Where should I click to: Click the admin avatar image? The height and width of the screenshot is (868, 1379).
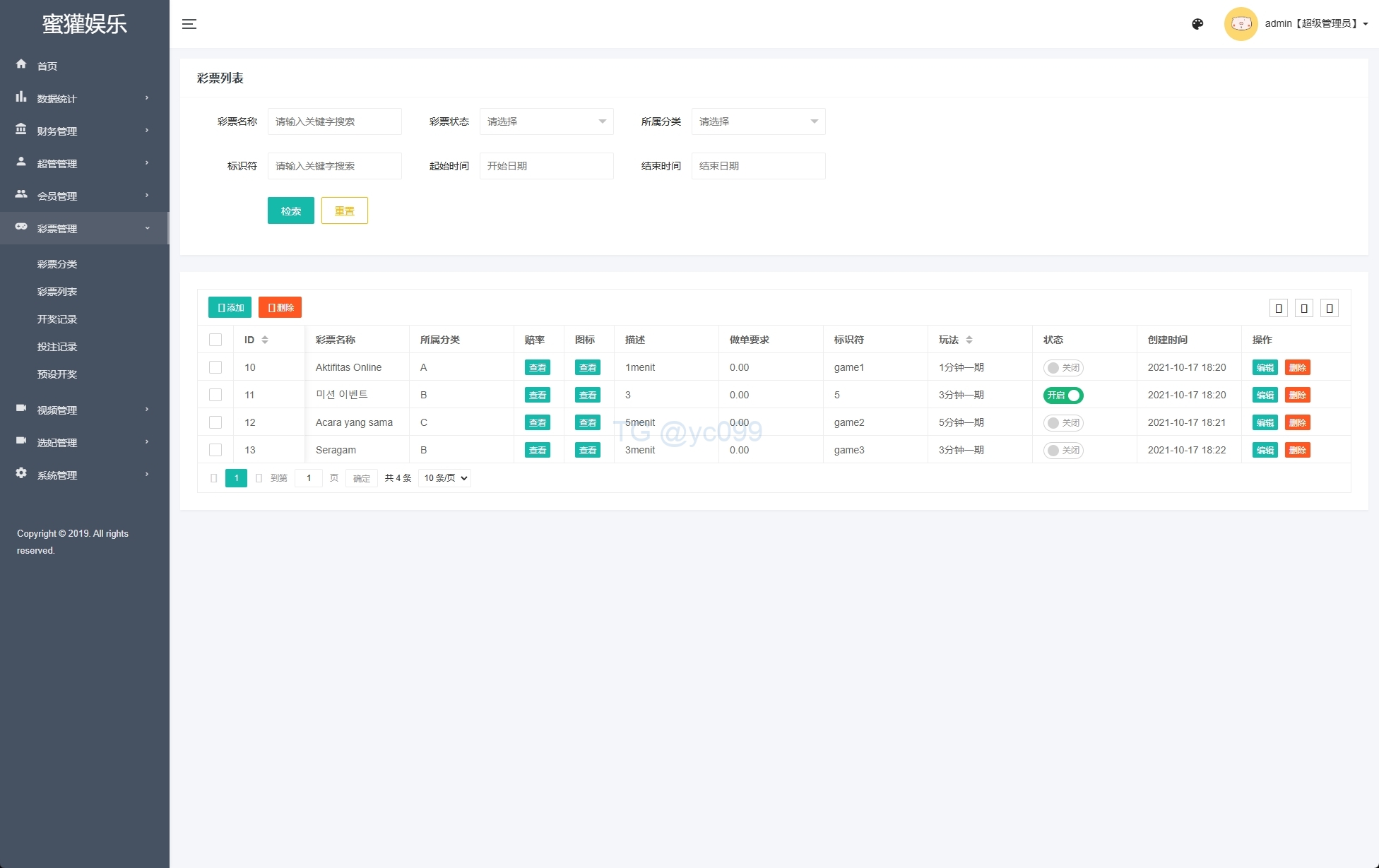point(1241,24)
